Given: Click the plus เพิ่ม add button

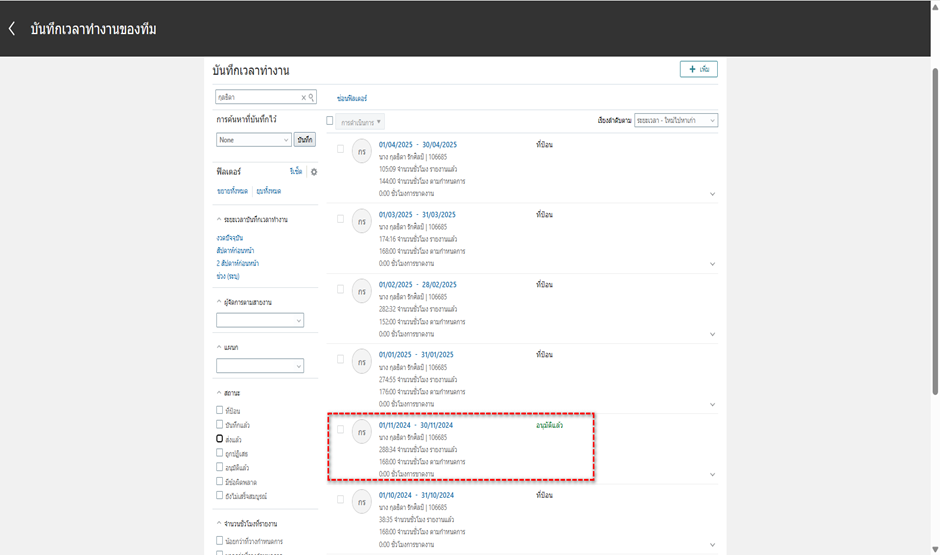Looking at the screenshot, I should coord(698,69).
